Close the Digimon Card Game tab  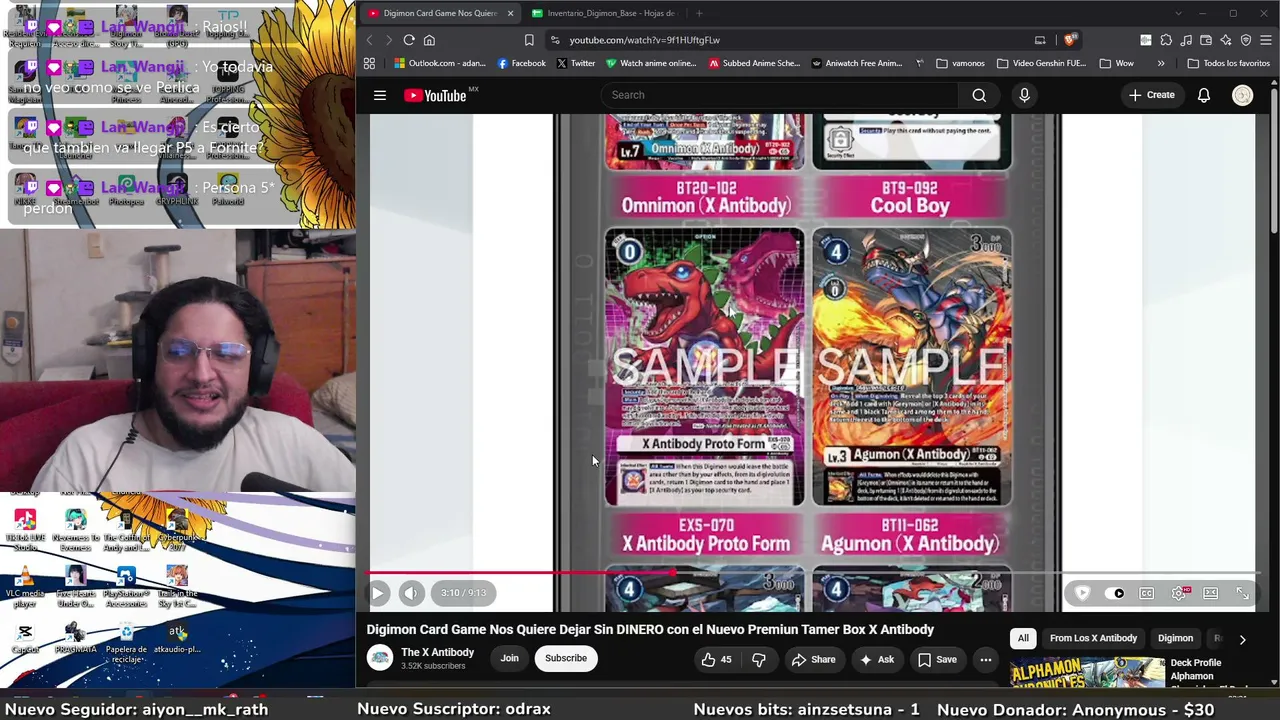click(510, 13)
